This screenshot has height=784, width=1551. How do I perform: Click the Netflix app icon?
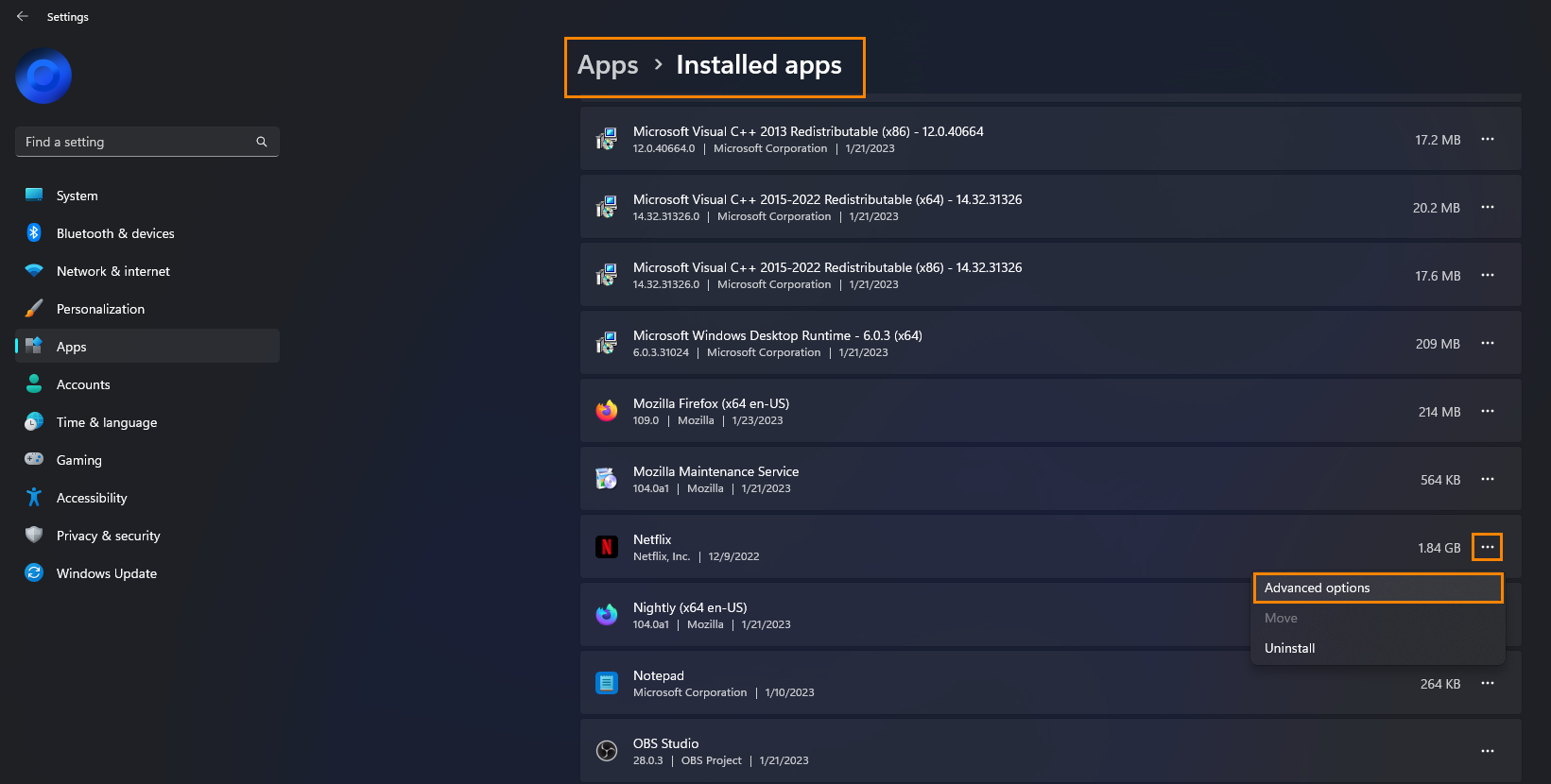607,547
